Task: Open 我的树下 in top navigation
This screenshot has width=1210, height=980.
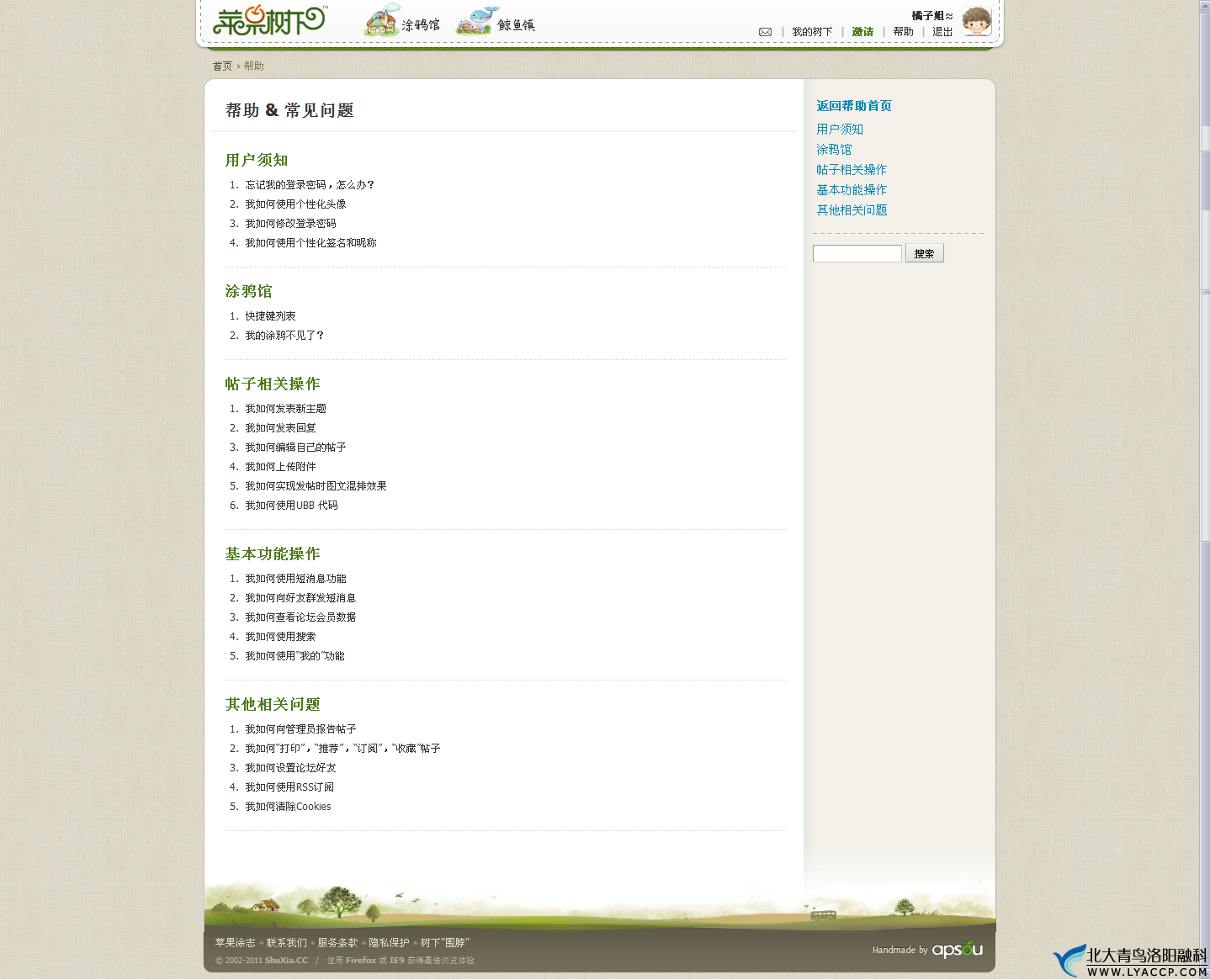Action: 811,32
